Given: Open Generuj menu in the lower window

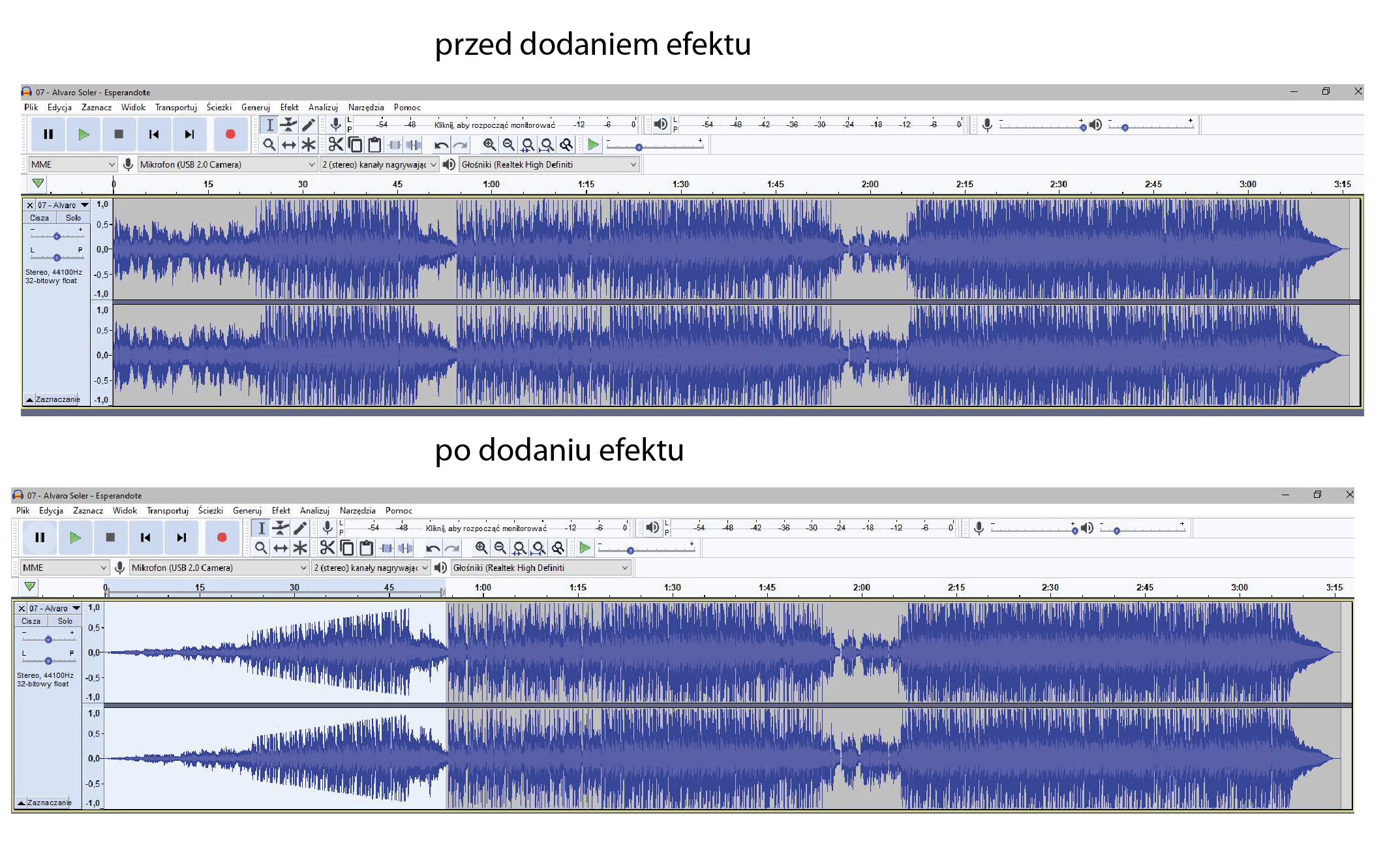Looking at the screenshot, I should click(x=247, y=511).
